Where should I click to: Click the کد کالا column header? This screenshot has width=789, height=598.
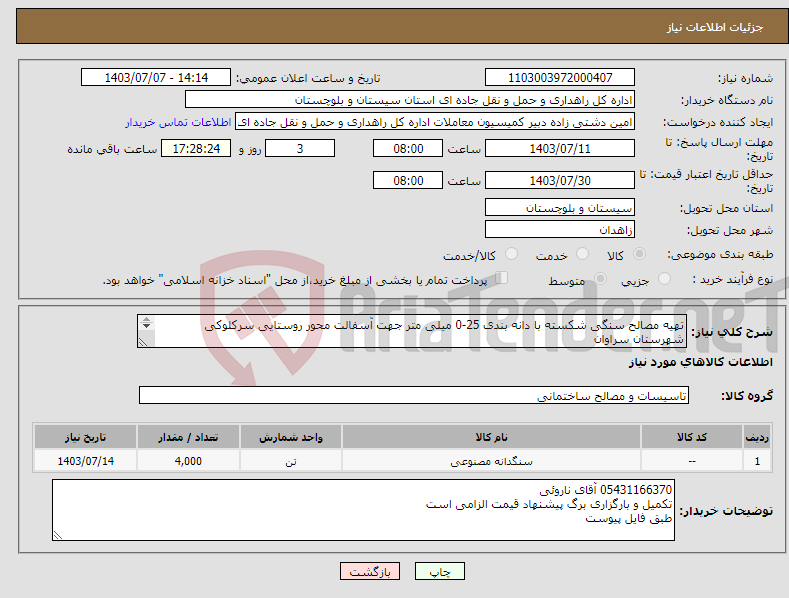tap(692, 437)
